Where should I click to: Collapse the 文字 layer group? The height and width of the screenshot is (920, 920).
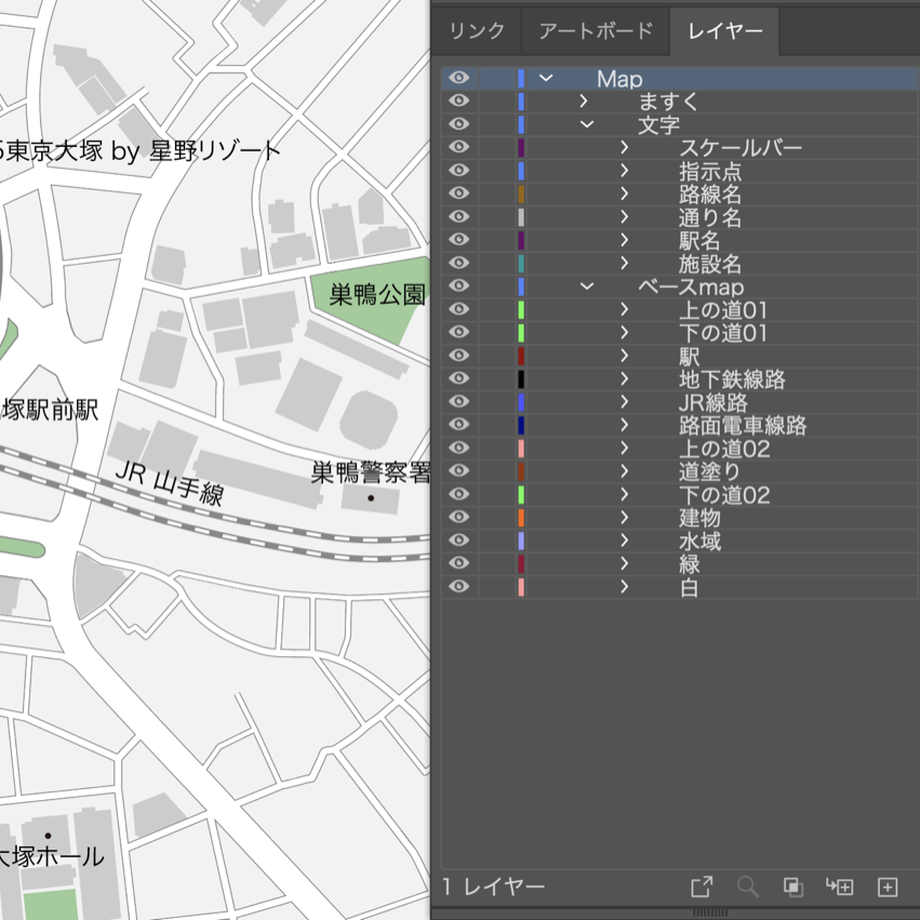[x=587, y=124]
